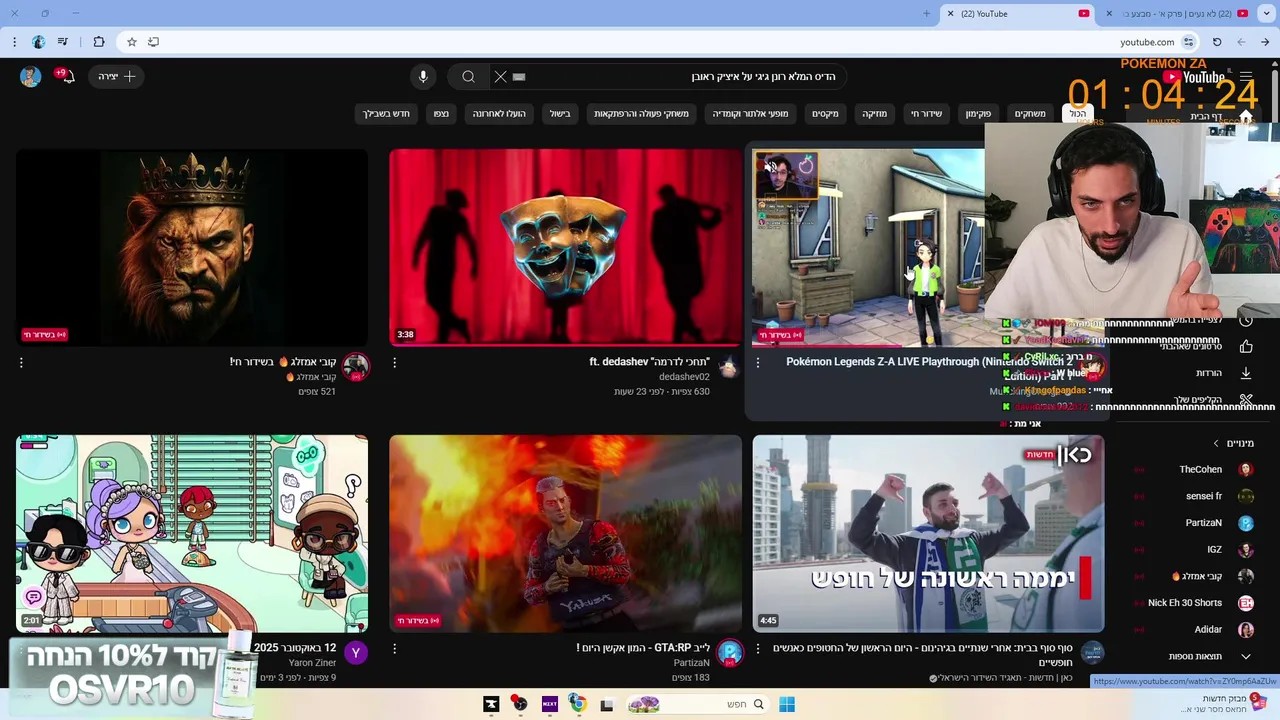Play the כאן news video thumbnail
Viewport: 1280px width, 720px height.
point(928,533)
